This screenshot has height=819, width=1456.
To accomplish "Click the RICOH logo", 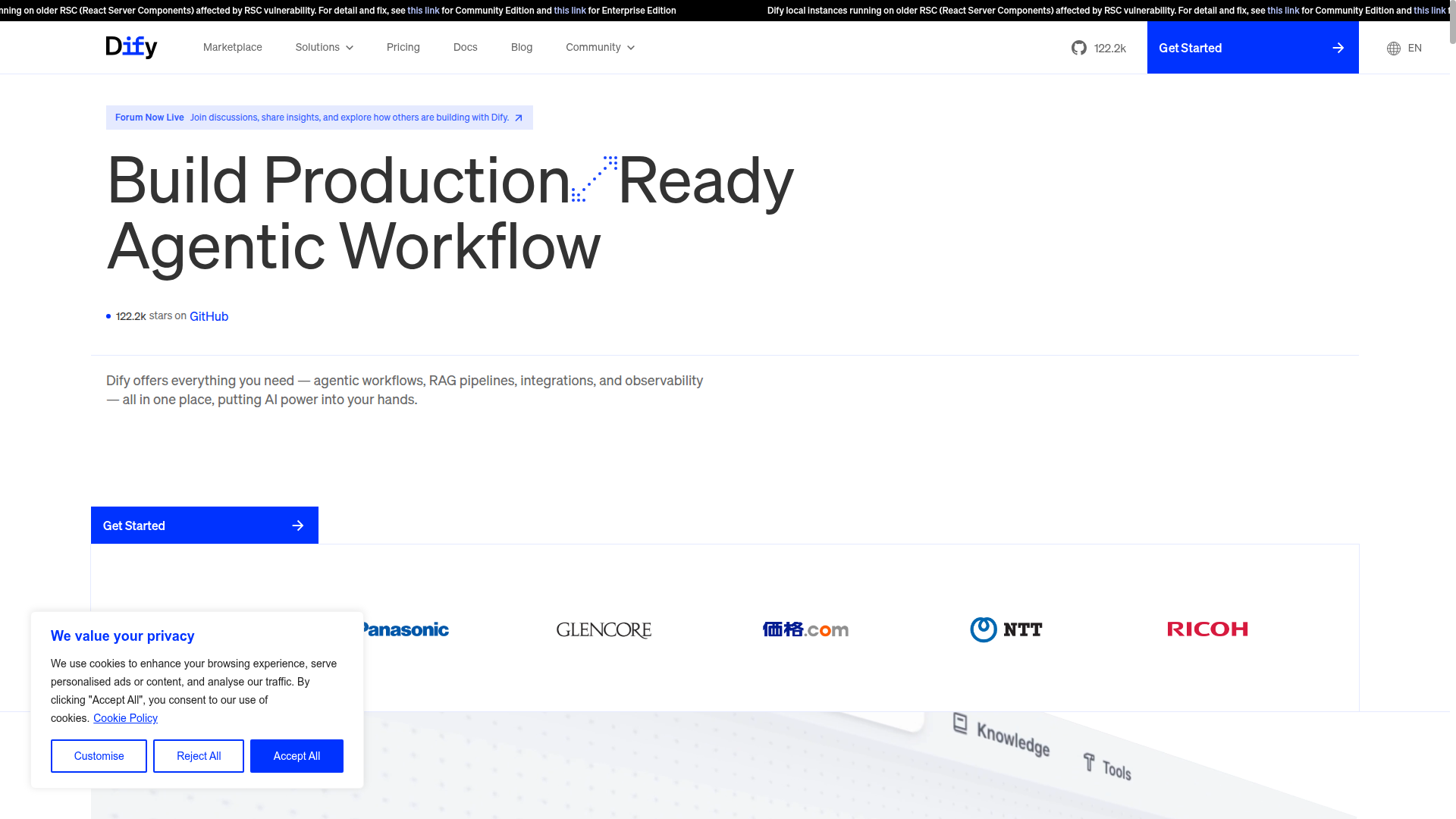I will (1207, 629).
